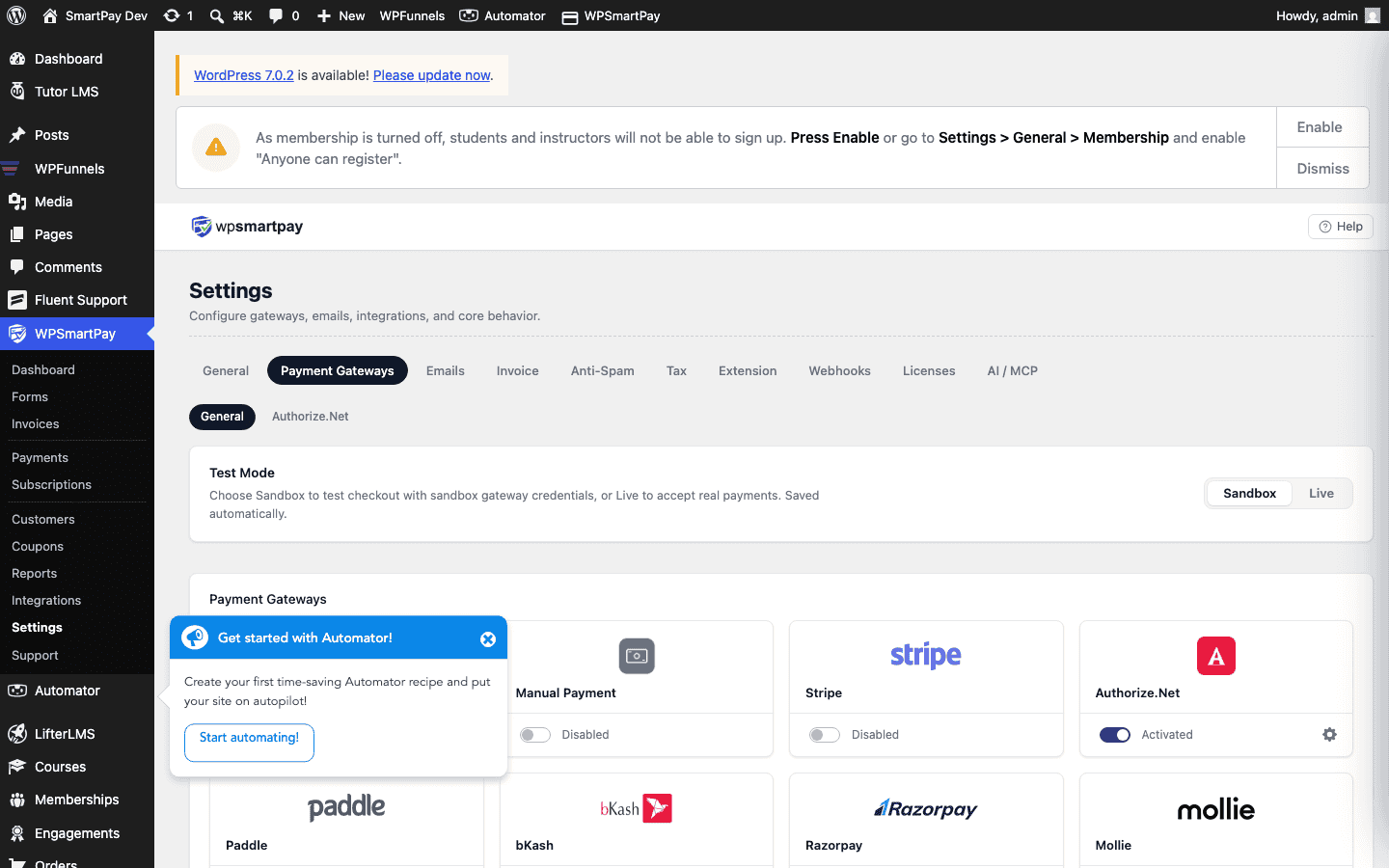Turn off the Authorize.Net toggle

point(1115,735)
